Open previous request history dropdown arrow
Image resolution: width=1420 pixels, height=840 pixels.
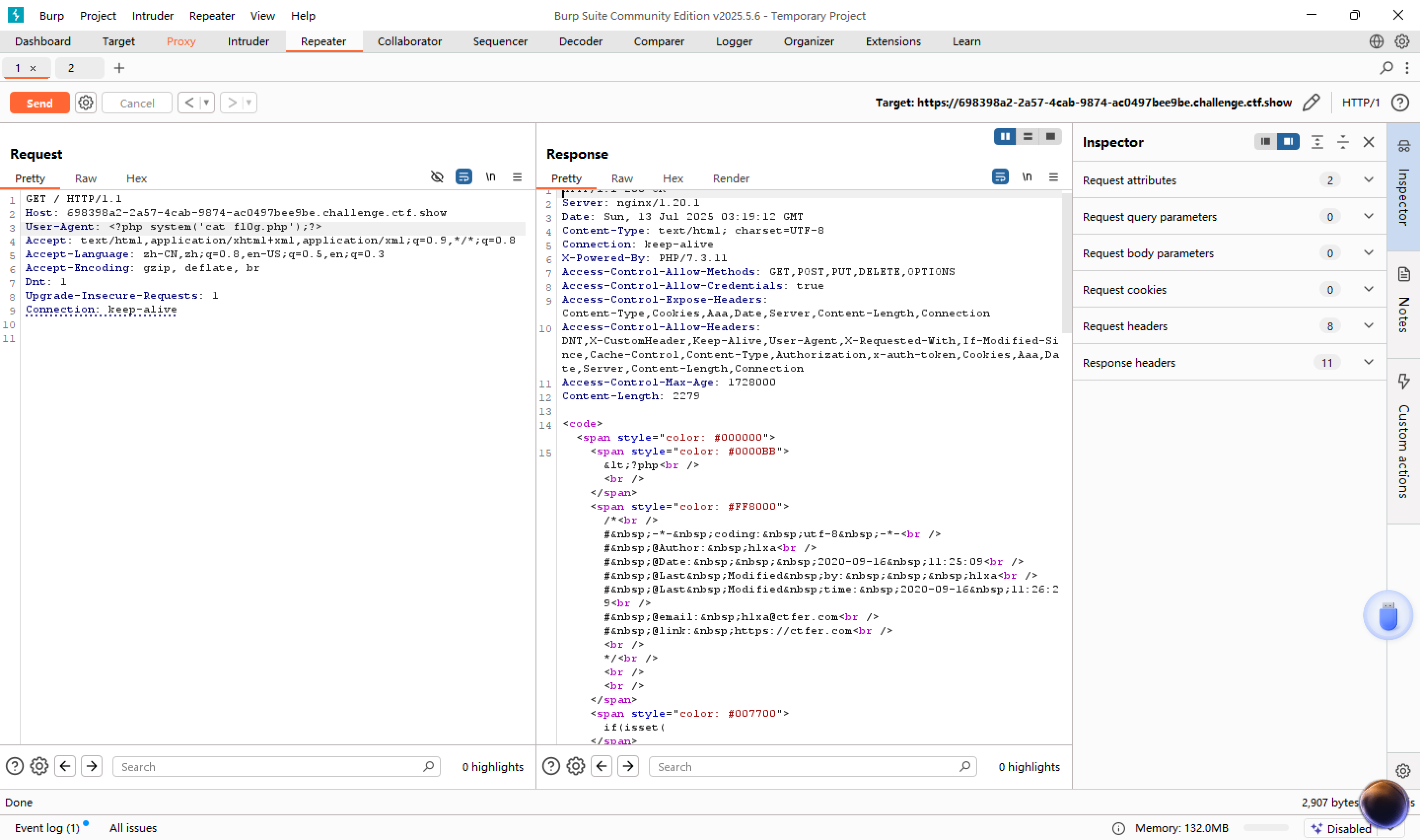(x=207, y=103)
